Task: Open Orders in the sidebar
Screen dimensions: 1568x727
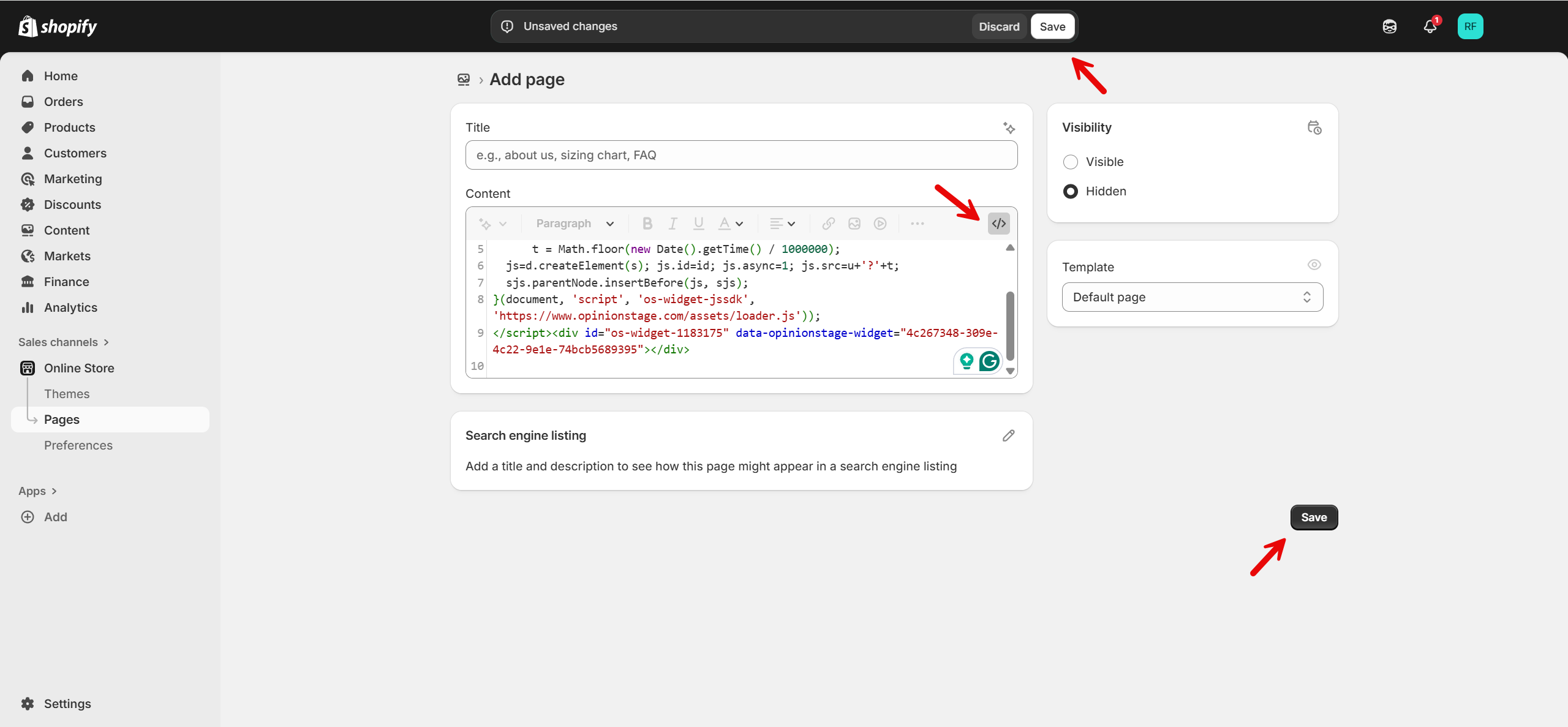Action: pos(110,102)
